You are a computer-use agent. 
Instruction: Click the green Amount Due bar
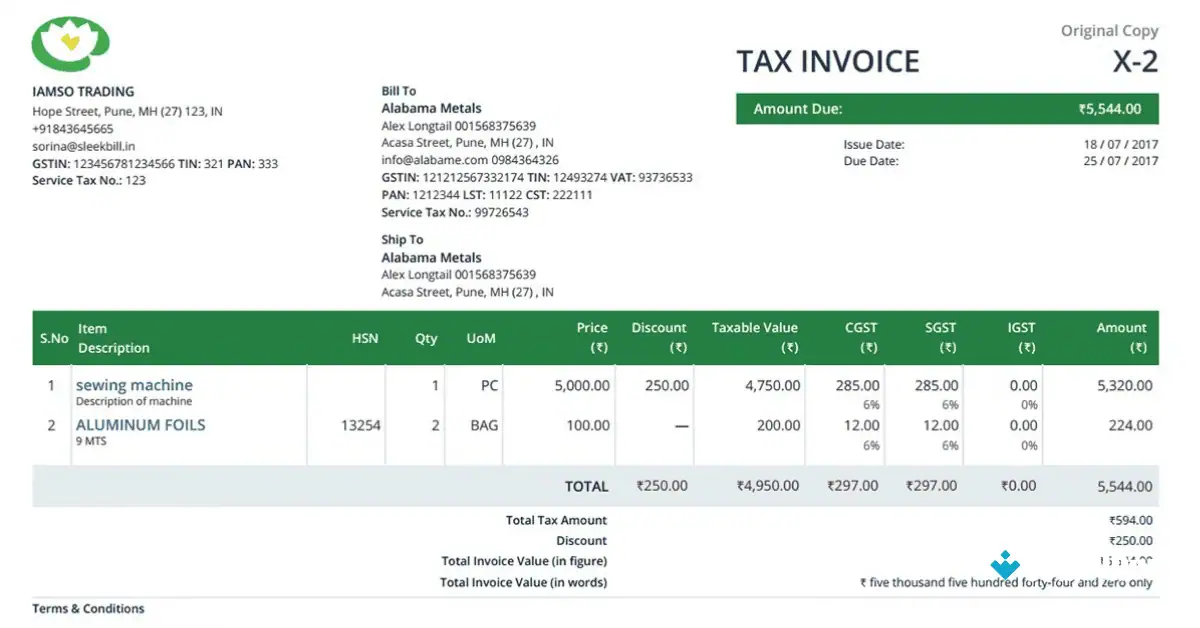pos(947,108)
